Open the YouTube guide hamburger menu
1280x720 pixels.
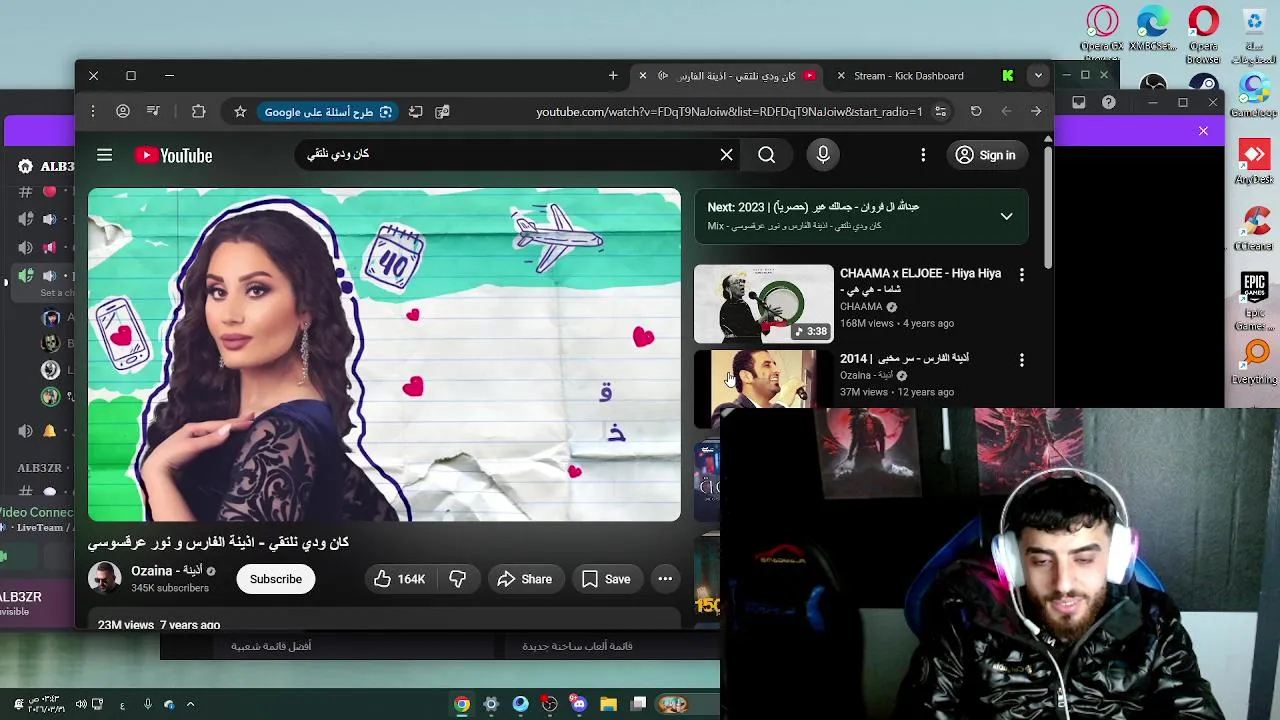pyautogui.click(x=104, y=155)
